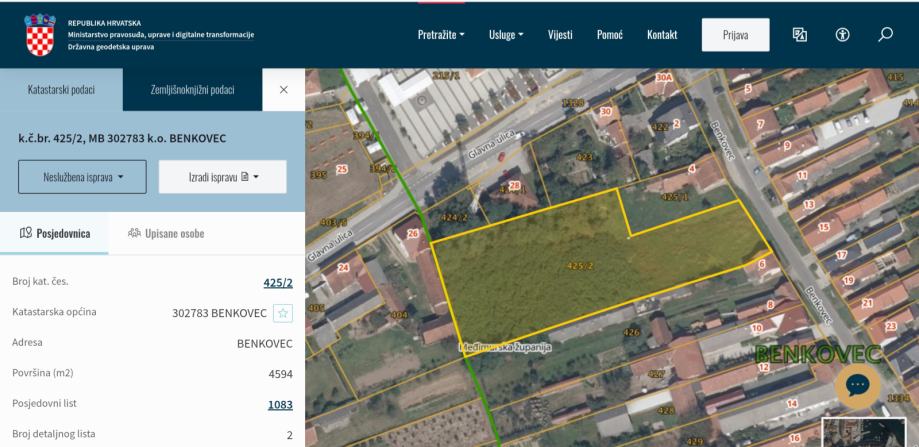919x447 pixels.
Task: Click parcel 423 on the map
Action: tap(584, 157)
